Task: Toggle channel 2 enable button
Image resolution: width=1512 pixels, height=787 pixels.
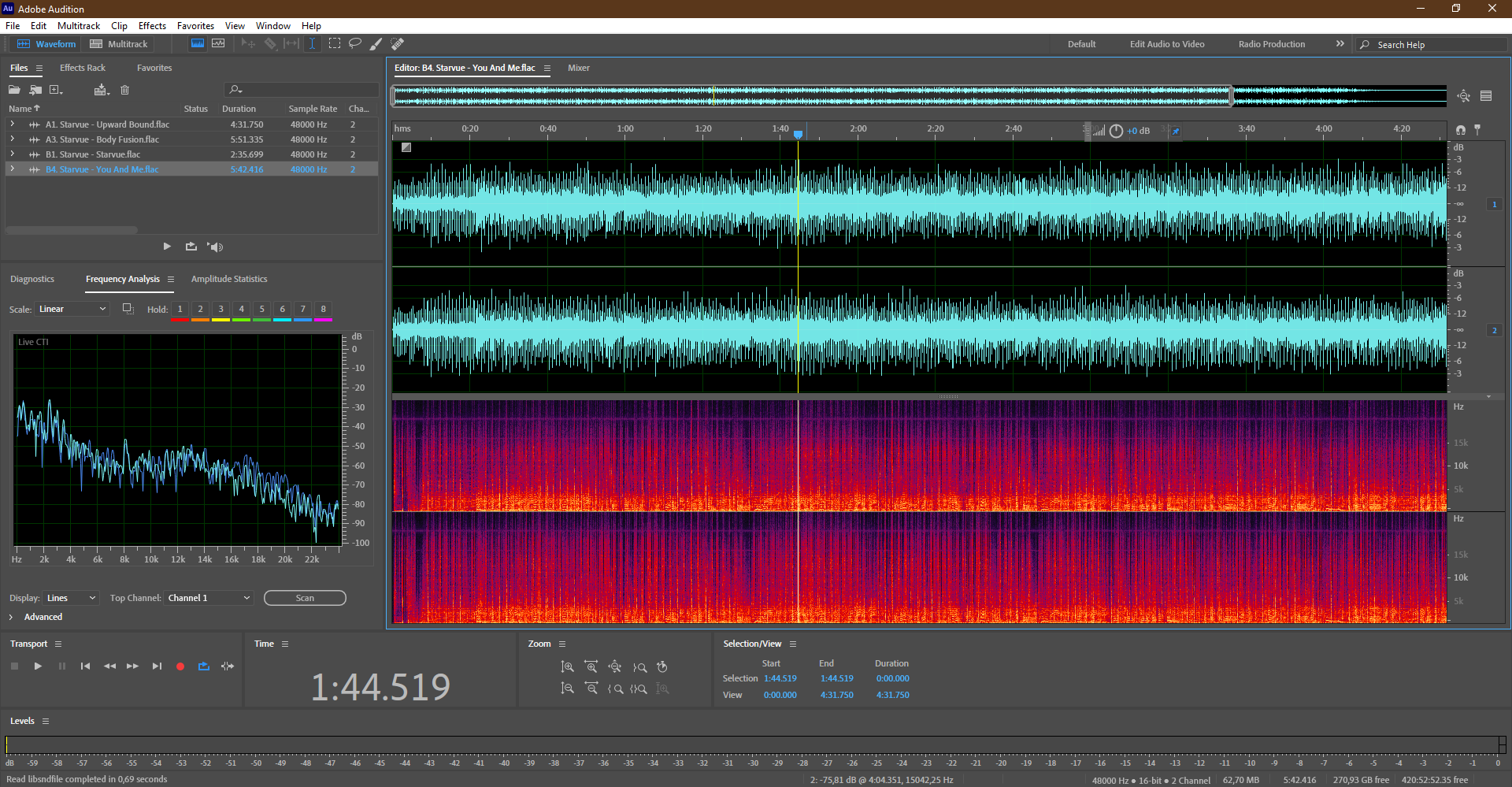Action: click(1495, 330)
